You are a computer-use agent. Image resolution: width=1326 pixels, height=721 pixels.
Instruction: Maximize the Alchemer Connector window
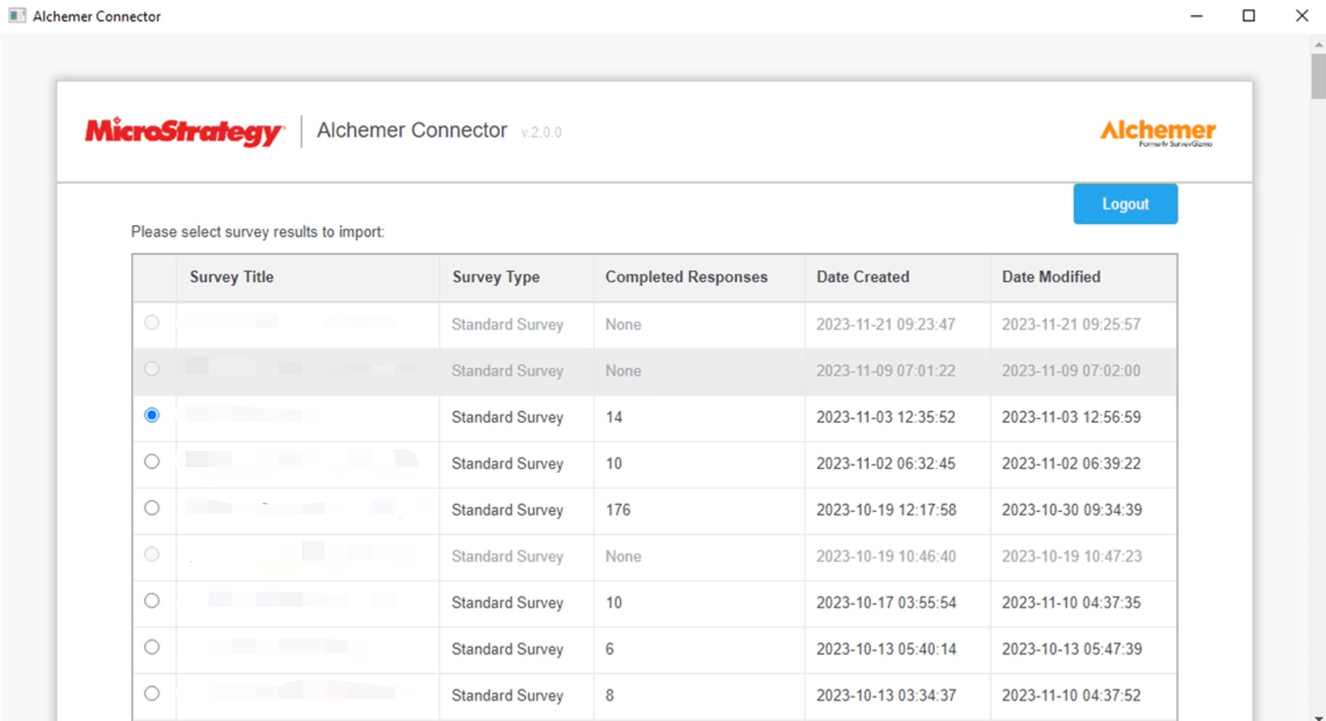(1249, 16)
